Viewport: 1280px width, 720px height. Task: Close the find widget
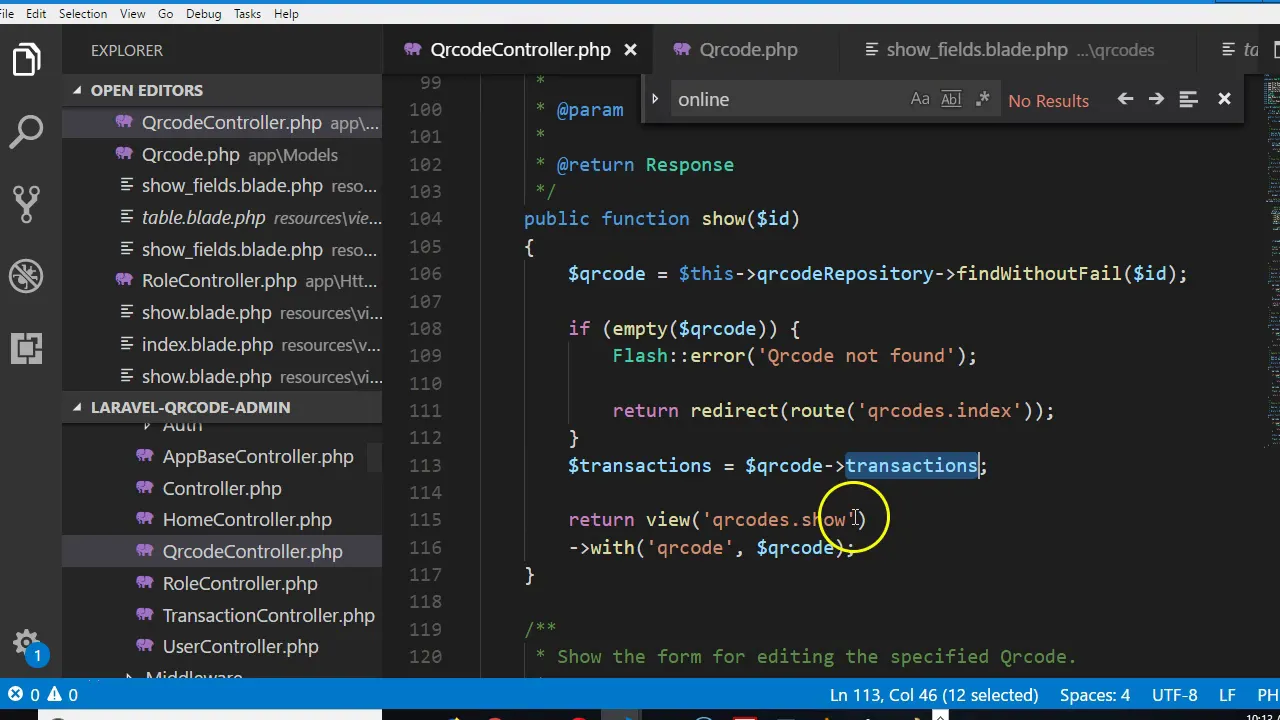tap(1224, 99)
